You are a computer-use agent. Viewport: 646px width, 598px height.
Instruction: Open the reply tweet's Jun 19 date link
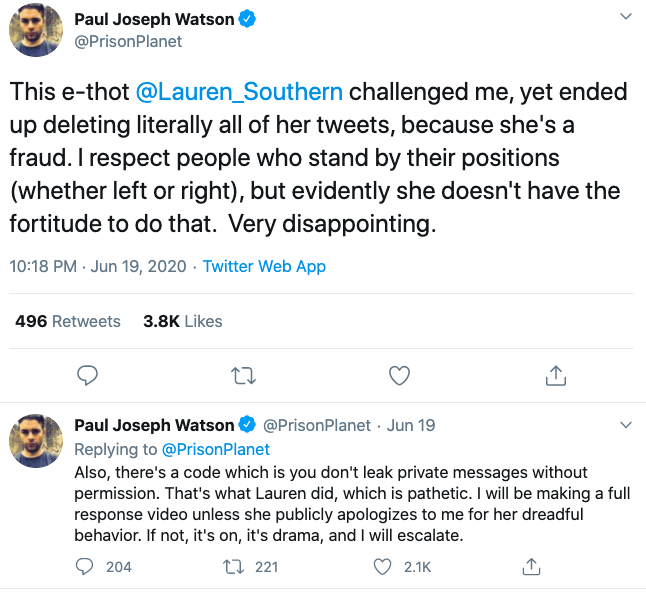point(411,425)
